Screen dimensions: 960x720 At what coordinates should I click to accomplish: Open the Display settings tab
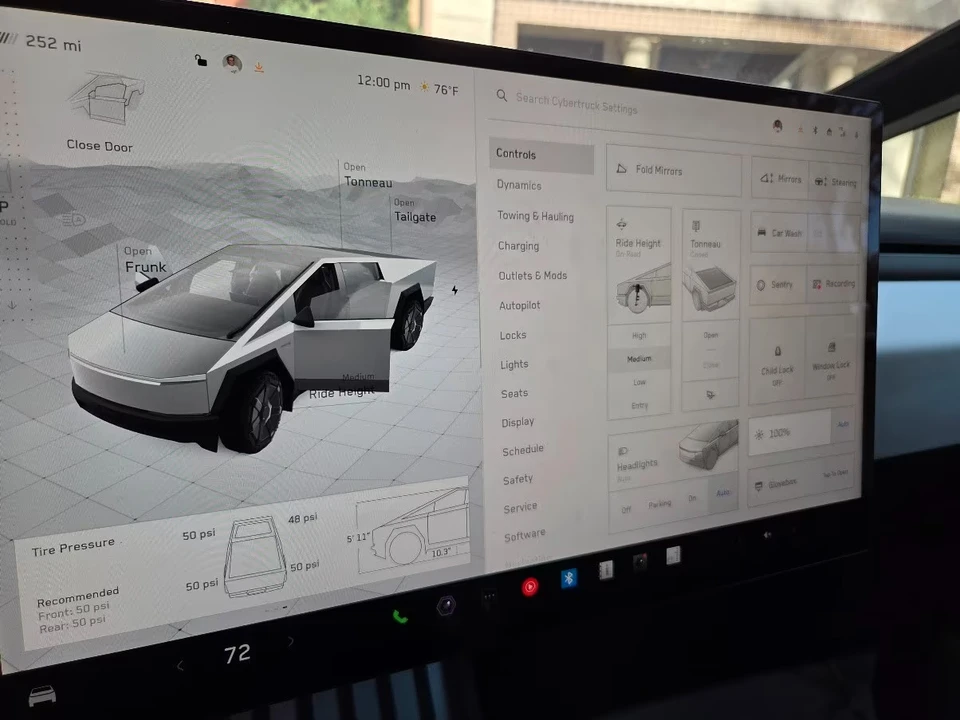(518, 422)
